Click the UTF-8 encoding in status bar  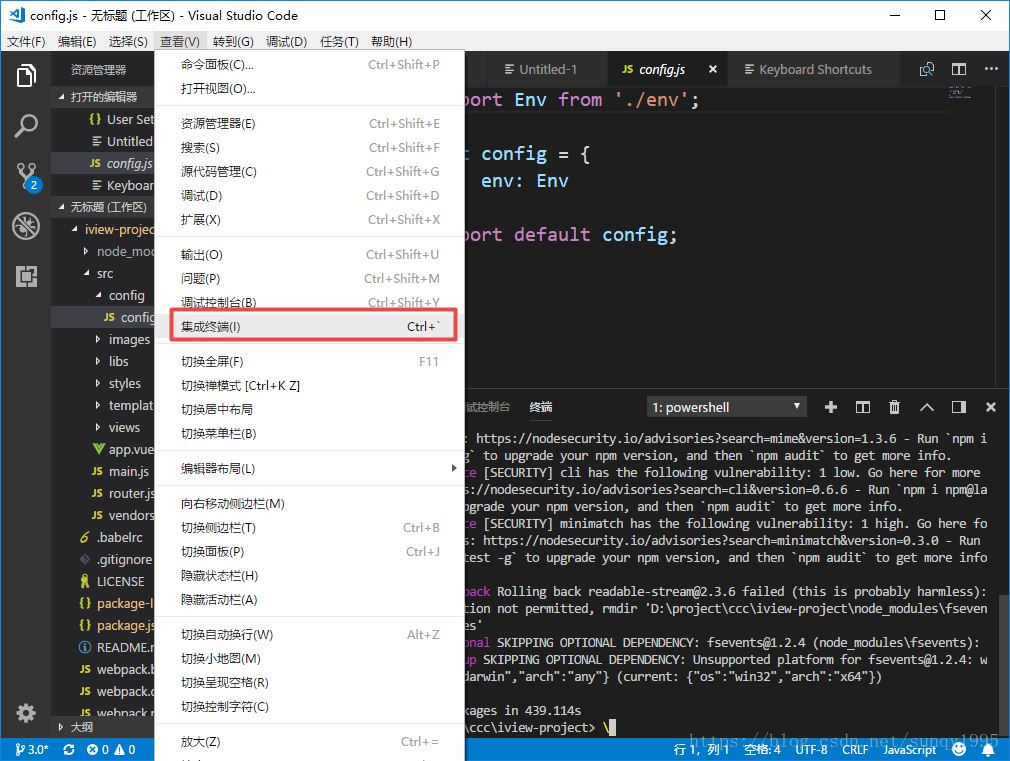[813, 749]
